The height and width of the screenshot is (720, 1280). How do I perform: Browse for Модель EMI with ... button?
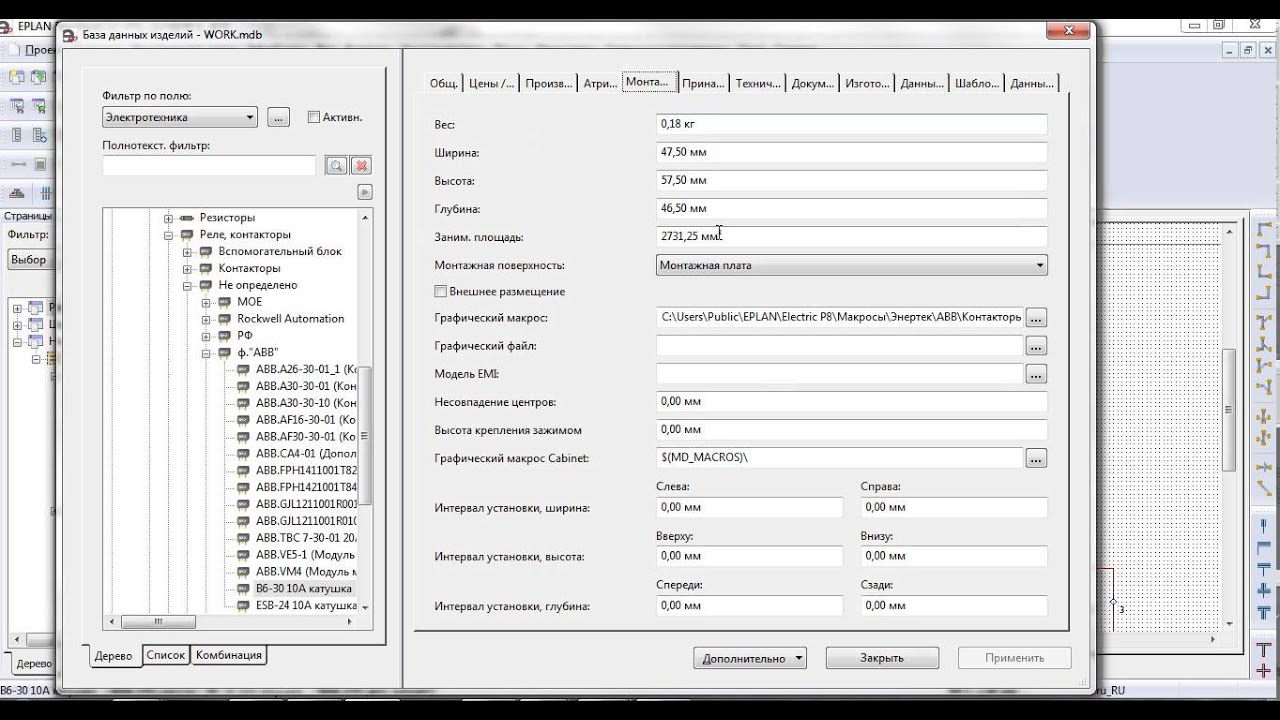1036,374
